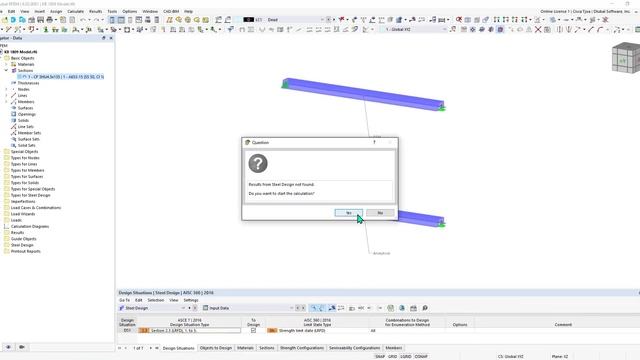Select Line Sets in the navigator

(x=25, y=127)
